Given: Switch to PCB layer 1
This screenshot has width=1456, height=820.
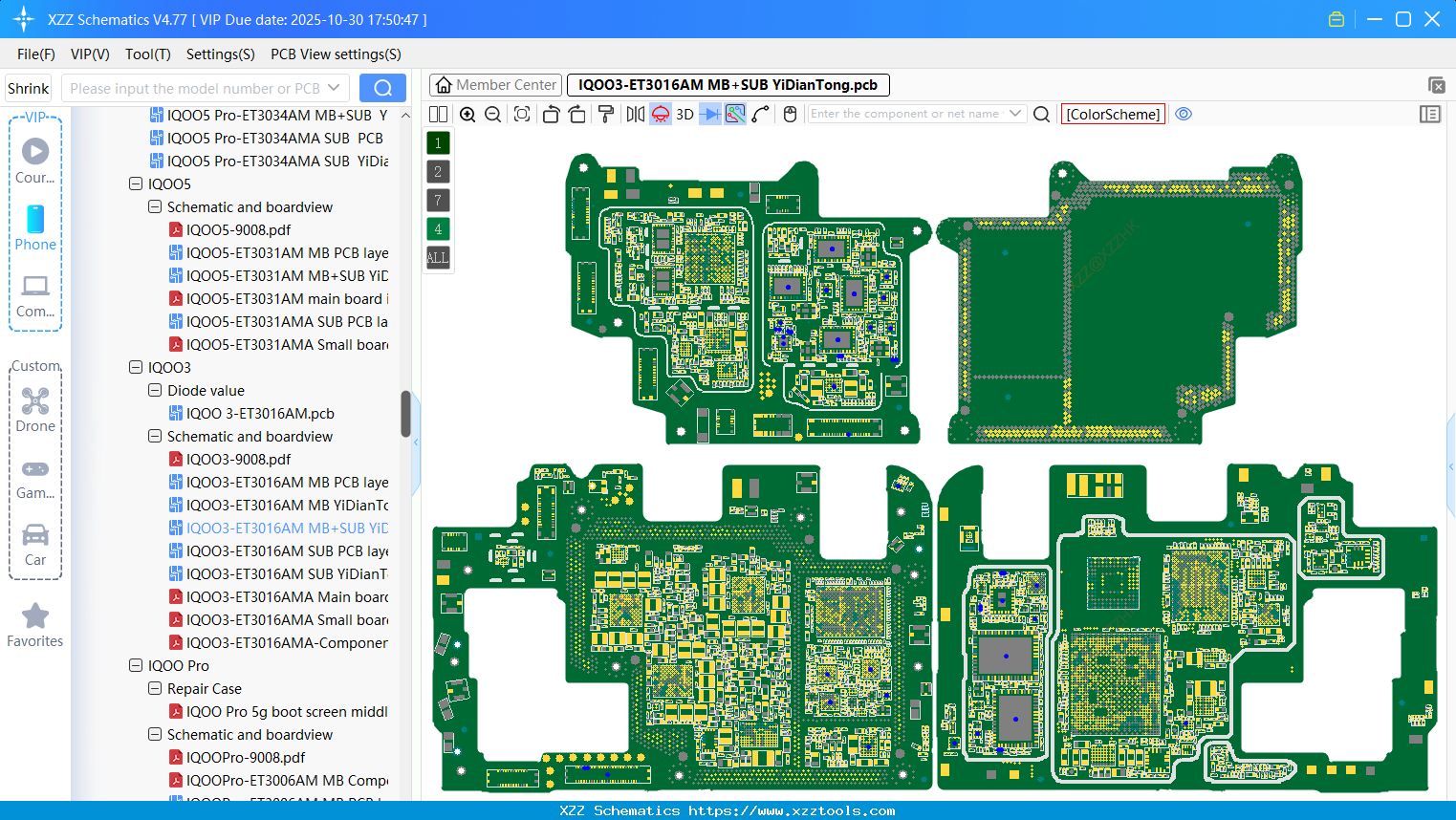Looking at the screenshot, I should (438, 143).
